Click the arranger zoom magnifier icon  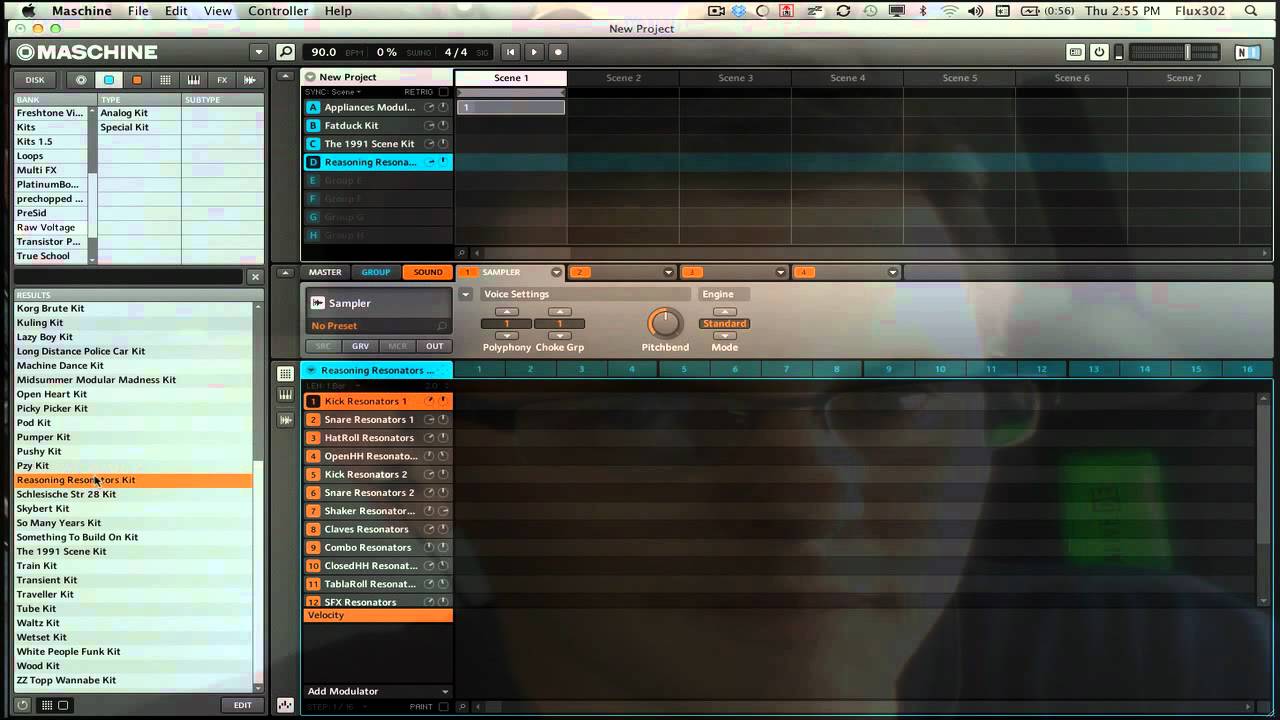tap(461, 253)
